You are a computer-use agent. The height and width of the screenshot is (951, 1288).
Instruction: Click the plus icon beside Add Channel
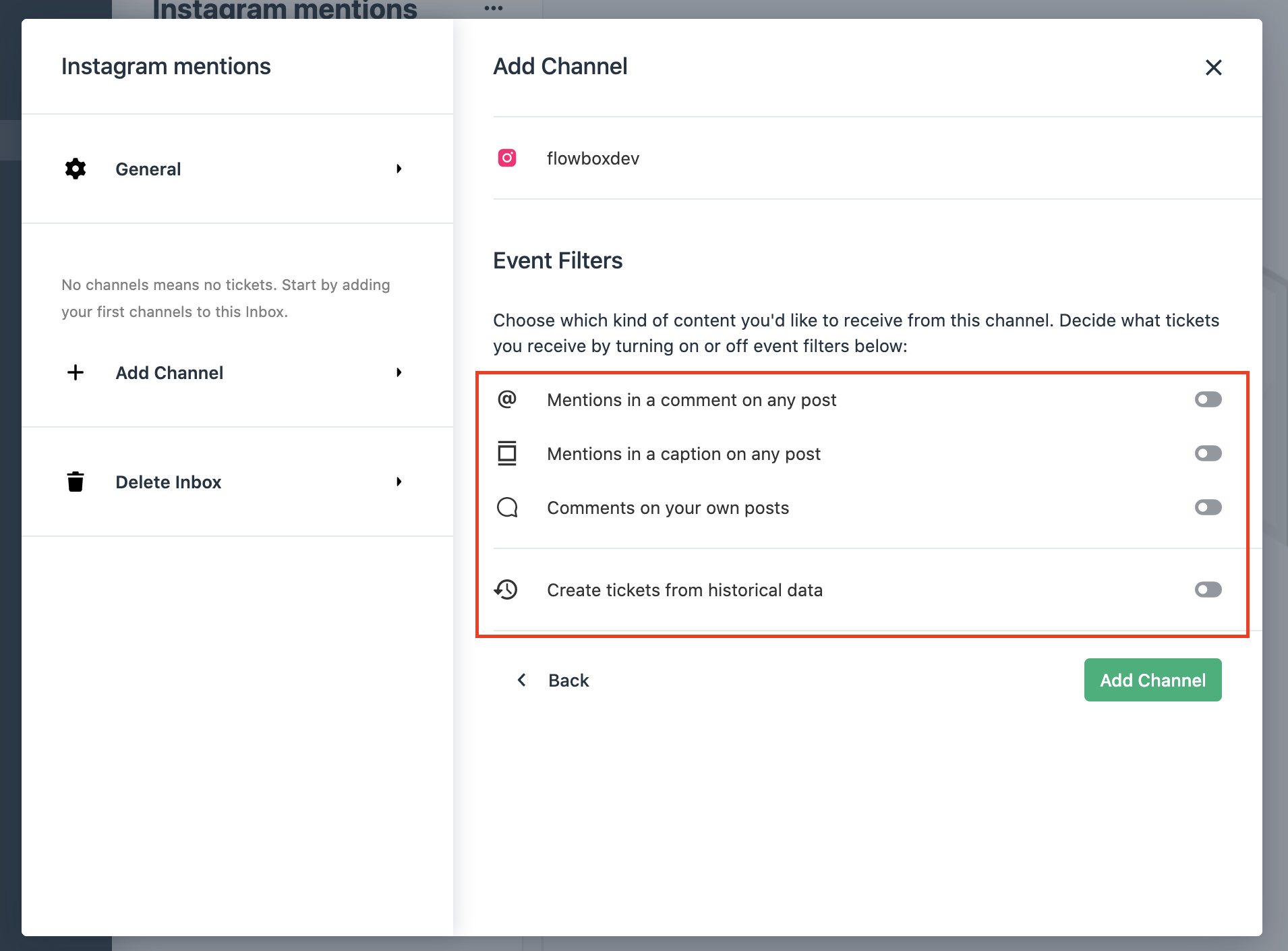tap(76, 372)
